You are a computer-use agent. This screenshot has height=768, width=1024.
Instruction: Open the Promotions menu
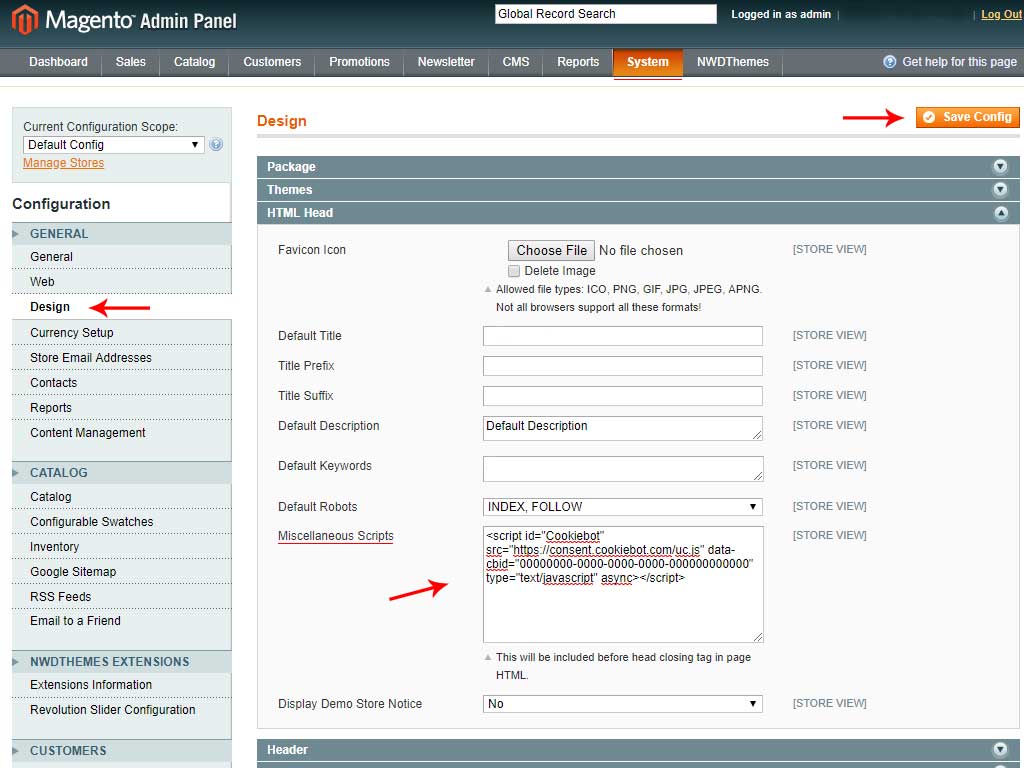point(359,62)
